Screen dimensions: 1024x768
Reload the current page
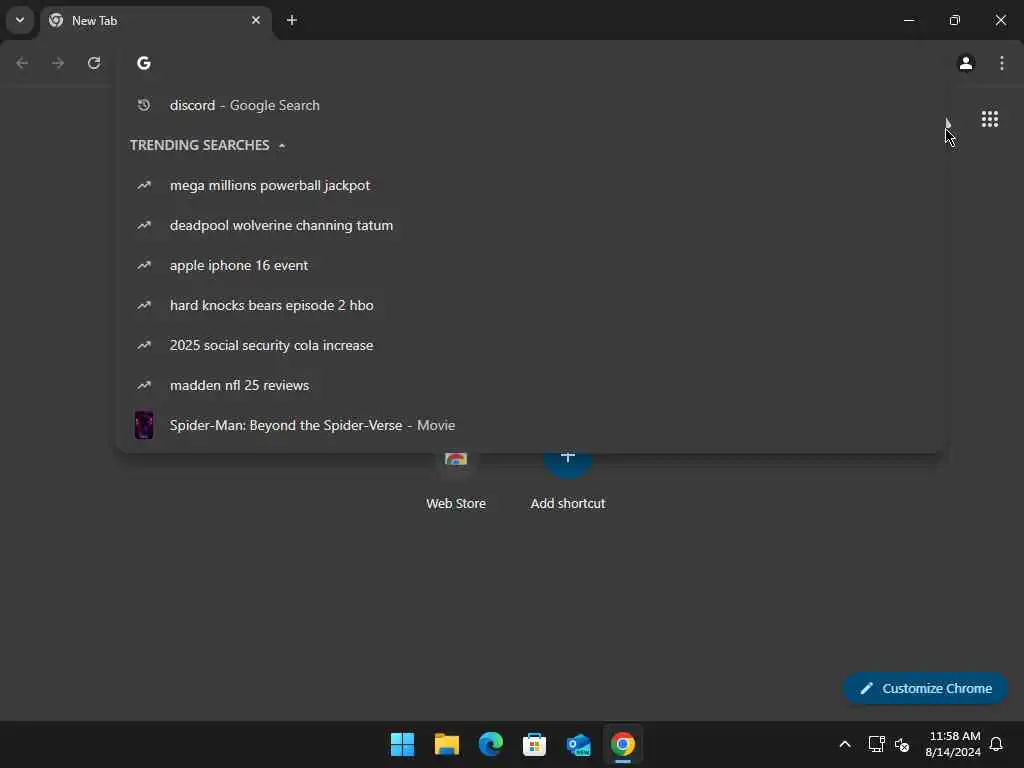(x=94, y=63)
